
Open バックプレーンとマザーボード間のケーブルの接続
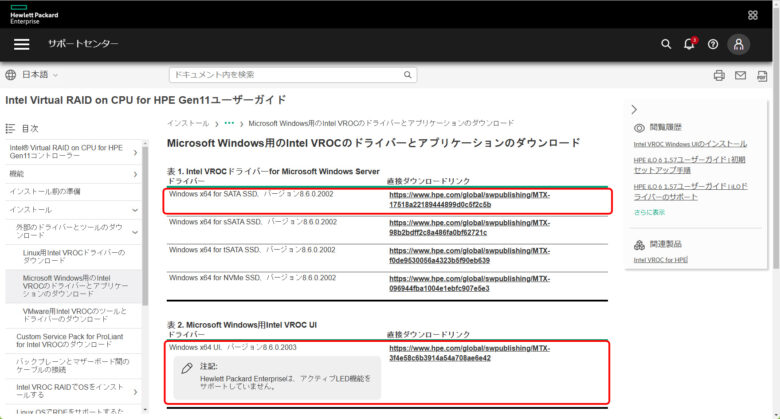pos(73,365)
